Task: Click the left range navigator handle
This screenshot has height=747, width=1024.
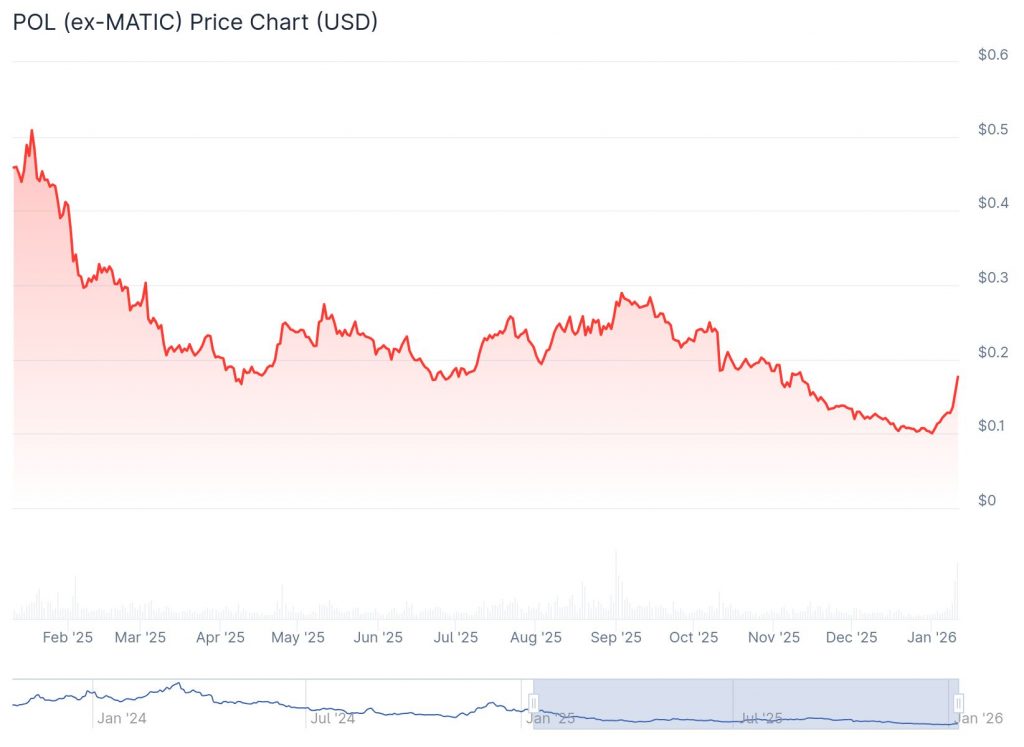Action: 534,703
